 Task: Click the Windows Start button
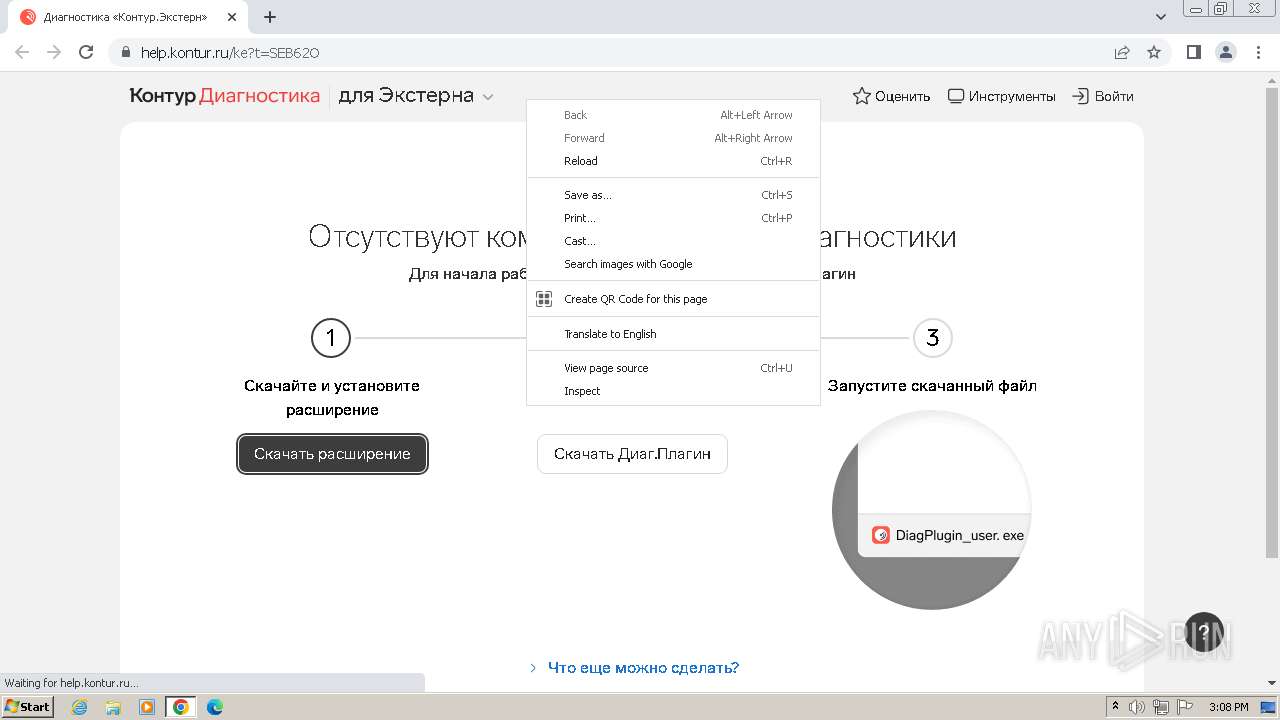[28, 707]
